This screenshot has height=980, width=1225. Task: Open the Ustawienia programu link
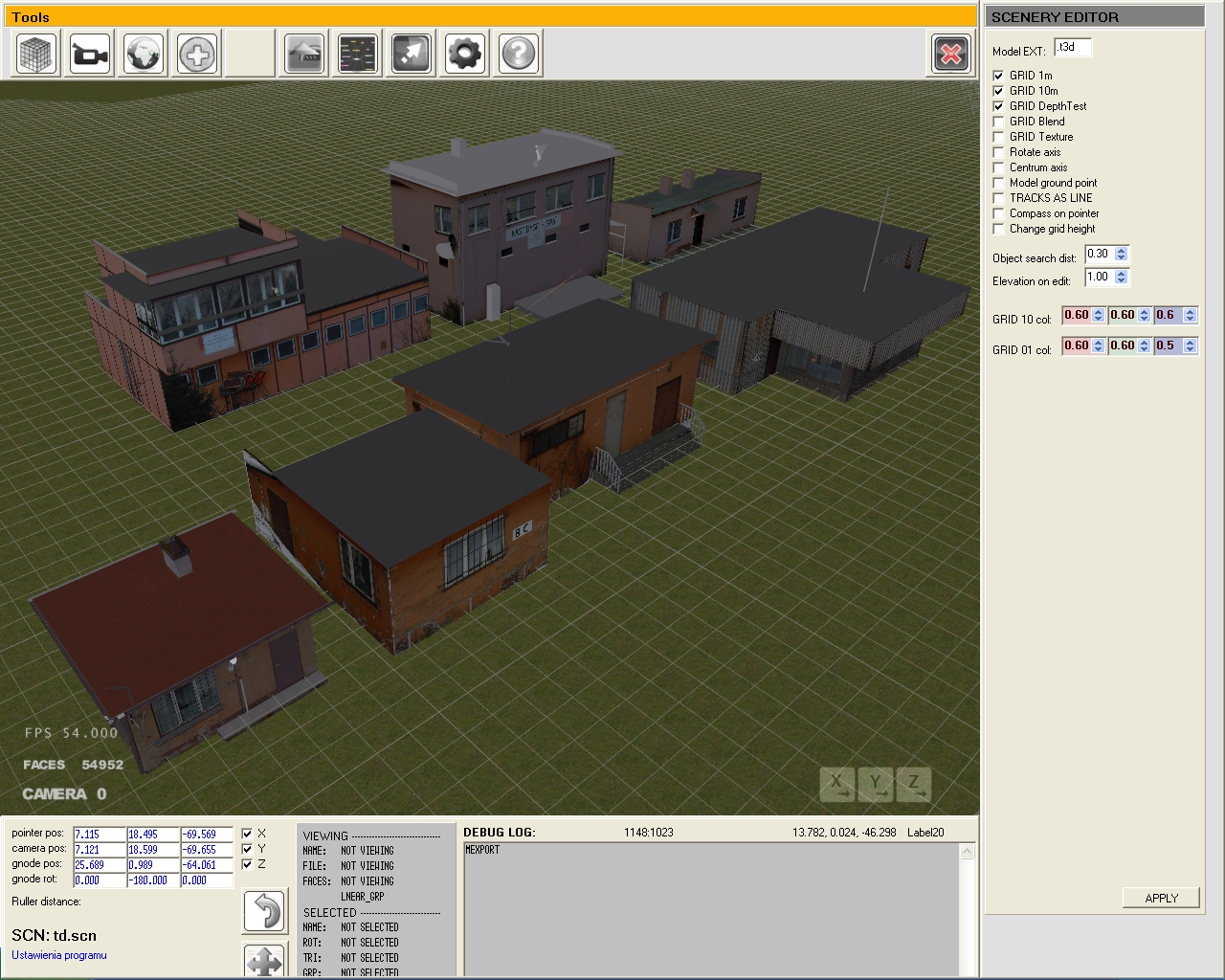click(59, 955)
